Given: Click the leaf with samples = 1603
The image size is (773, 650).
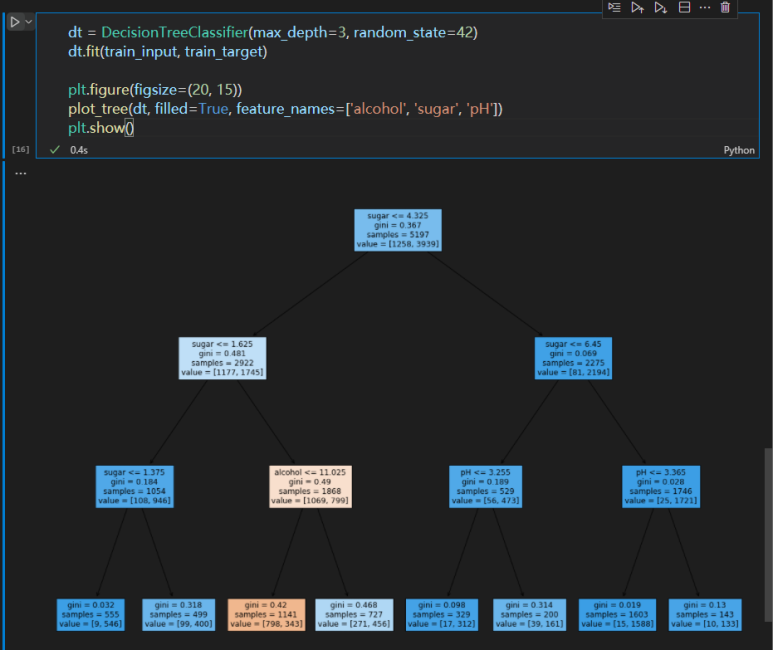Looking at the screenshot, I should coord(617,614).
